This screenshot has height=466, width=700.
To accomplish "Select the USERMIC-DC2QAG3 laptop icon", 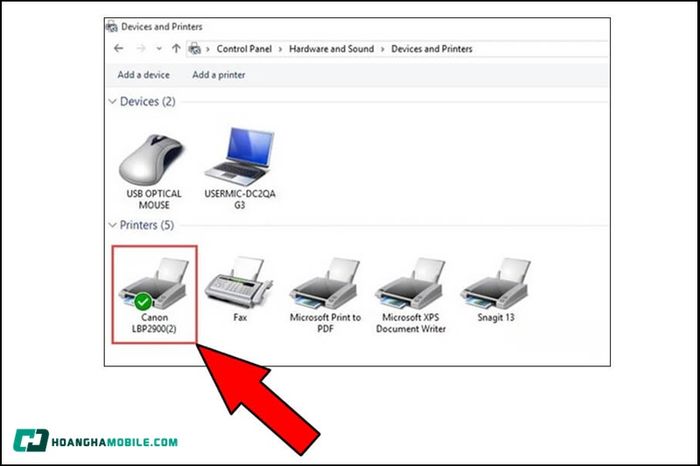I will click(x=239, y=157).
